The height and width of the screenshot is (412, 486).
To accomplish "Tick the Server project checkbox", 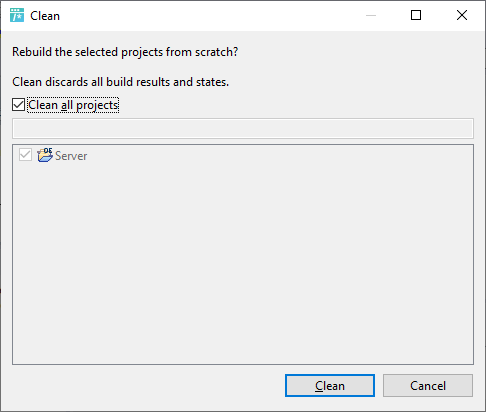I will point(25,155).
